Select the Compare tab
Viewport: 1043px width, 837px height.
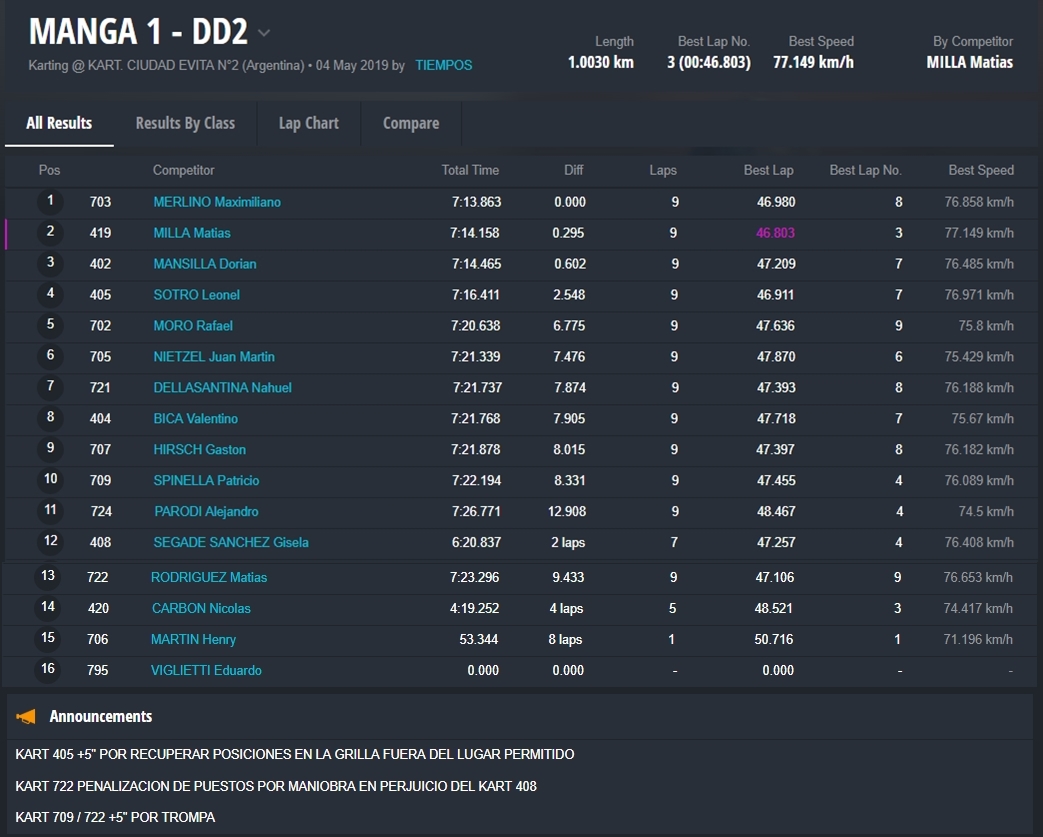coord(410,123)
